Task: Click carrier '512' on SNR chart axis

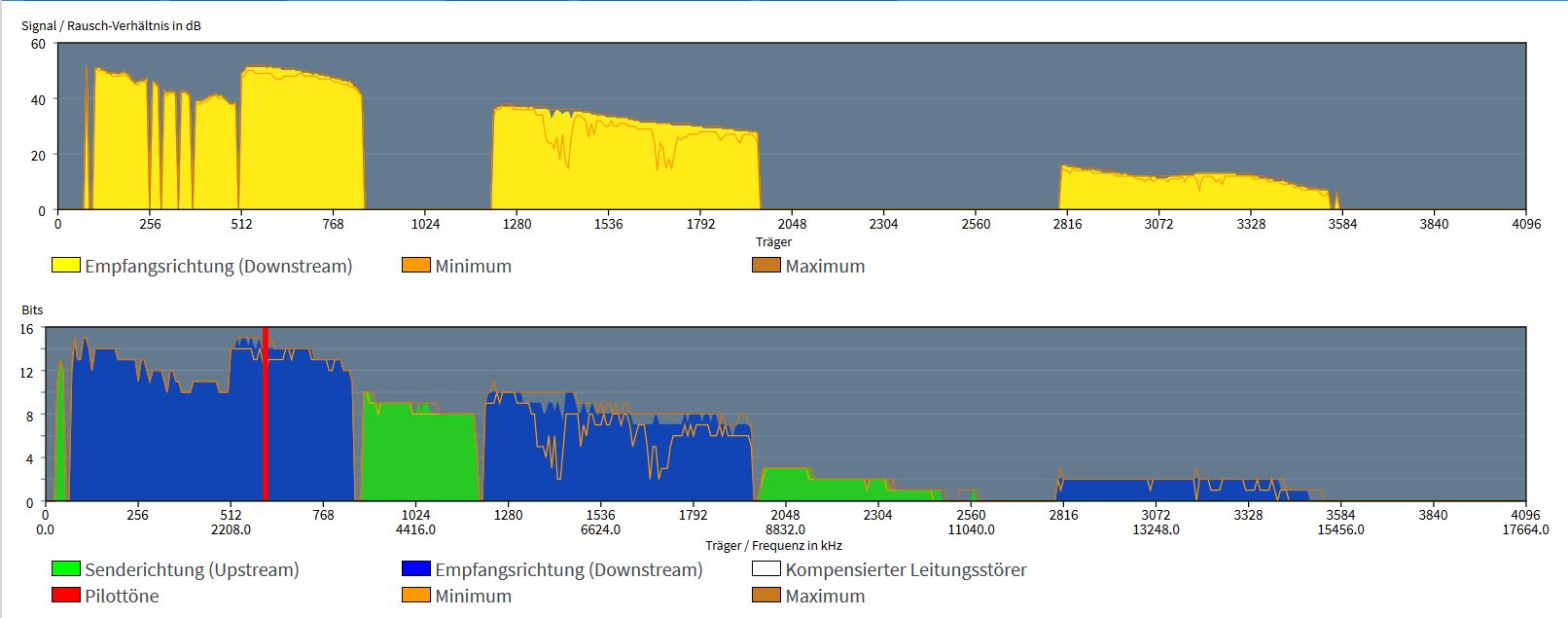Action: pyautogui.click(x=241, y=224)
